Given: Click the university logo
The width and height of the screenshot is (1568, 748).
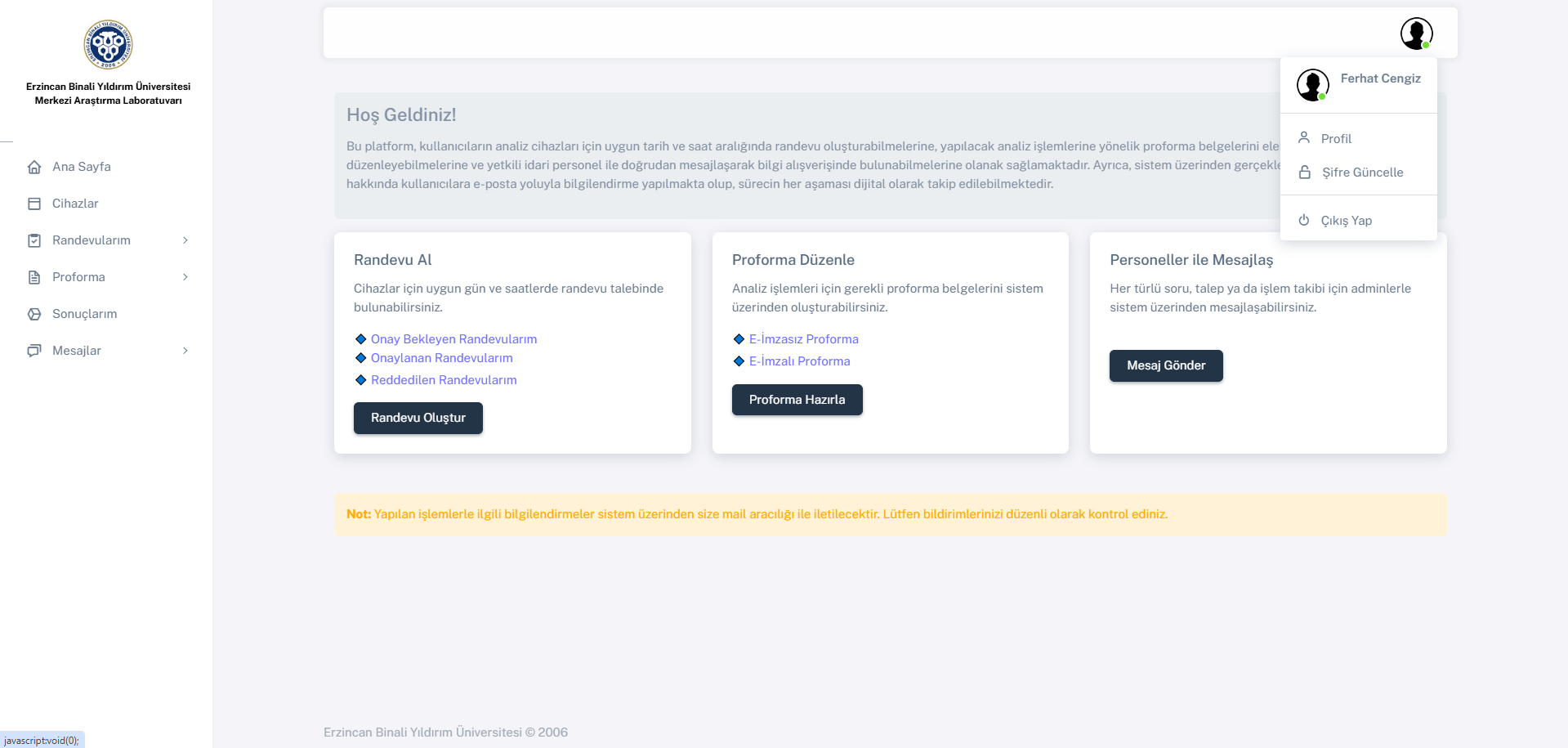Looking at the screenshot, I should tap(108, 45).
